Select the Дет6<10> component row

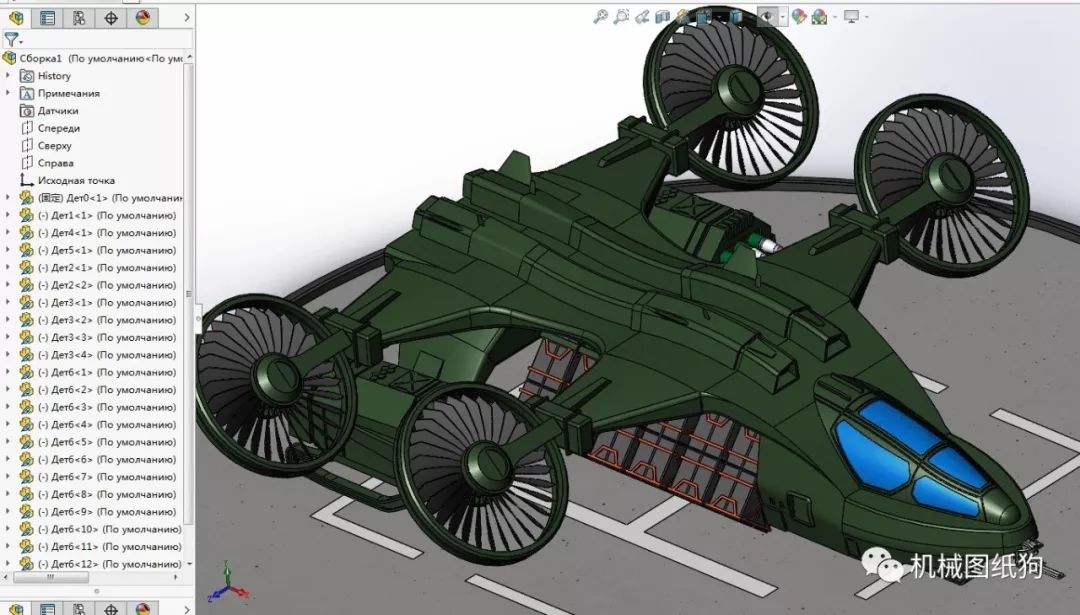pos(101,530)
